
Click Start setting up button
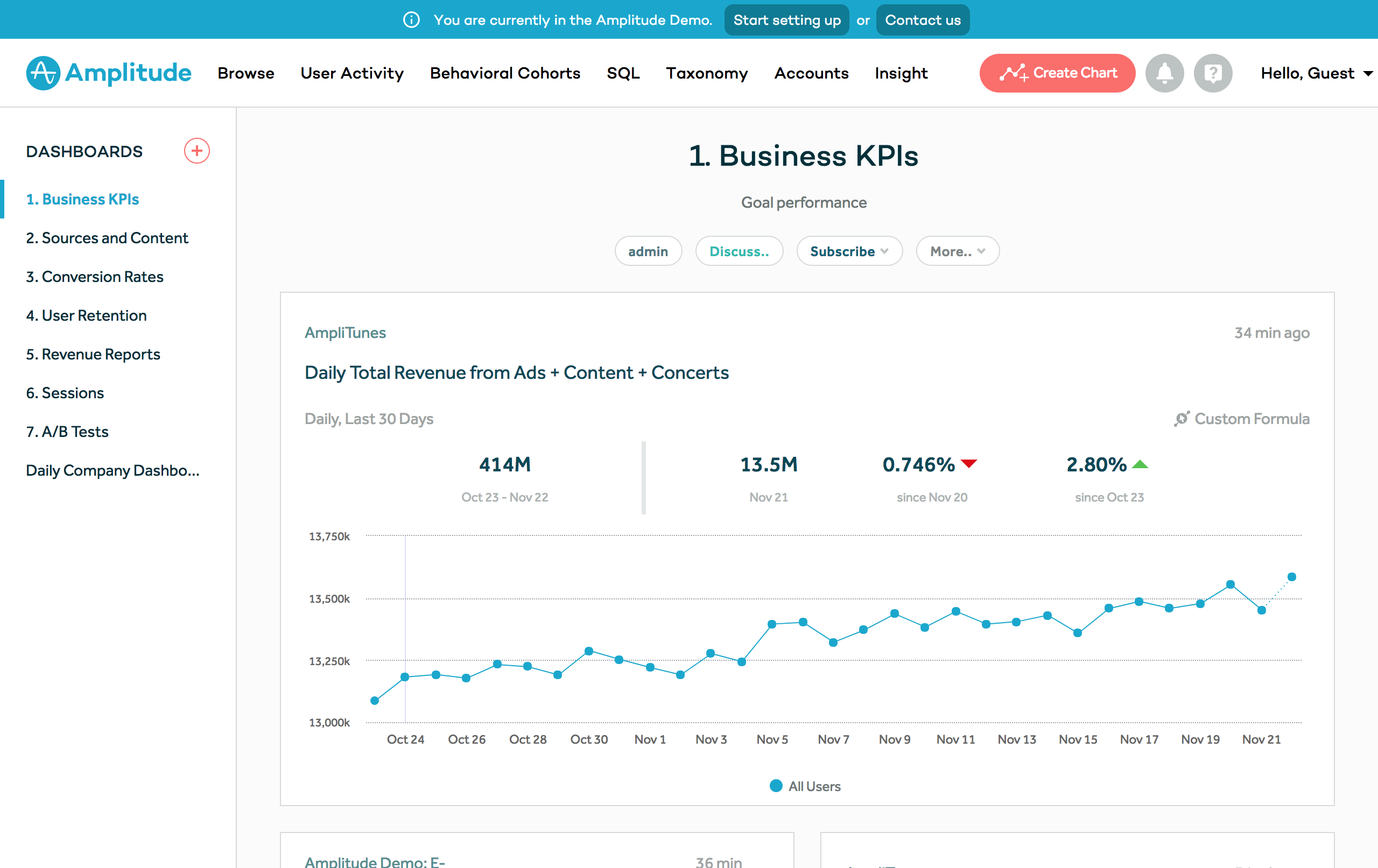(786, 20)
